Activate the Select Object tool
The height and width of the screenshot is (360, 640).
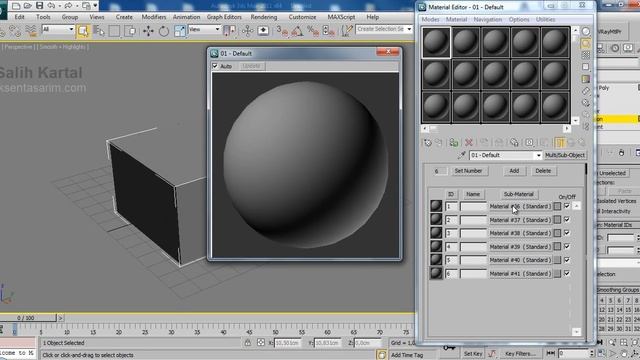(83, 31)
